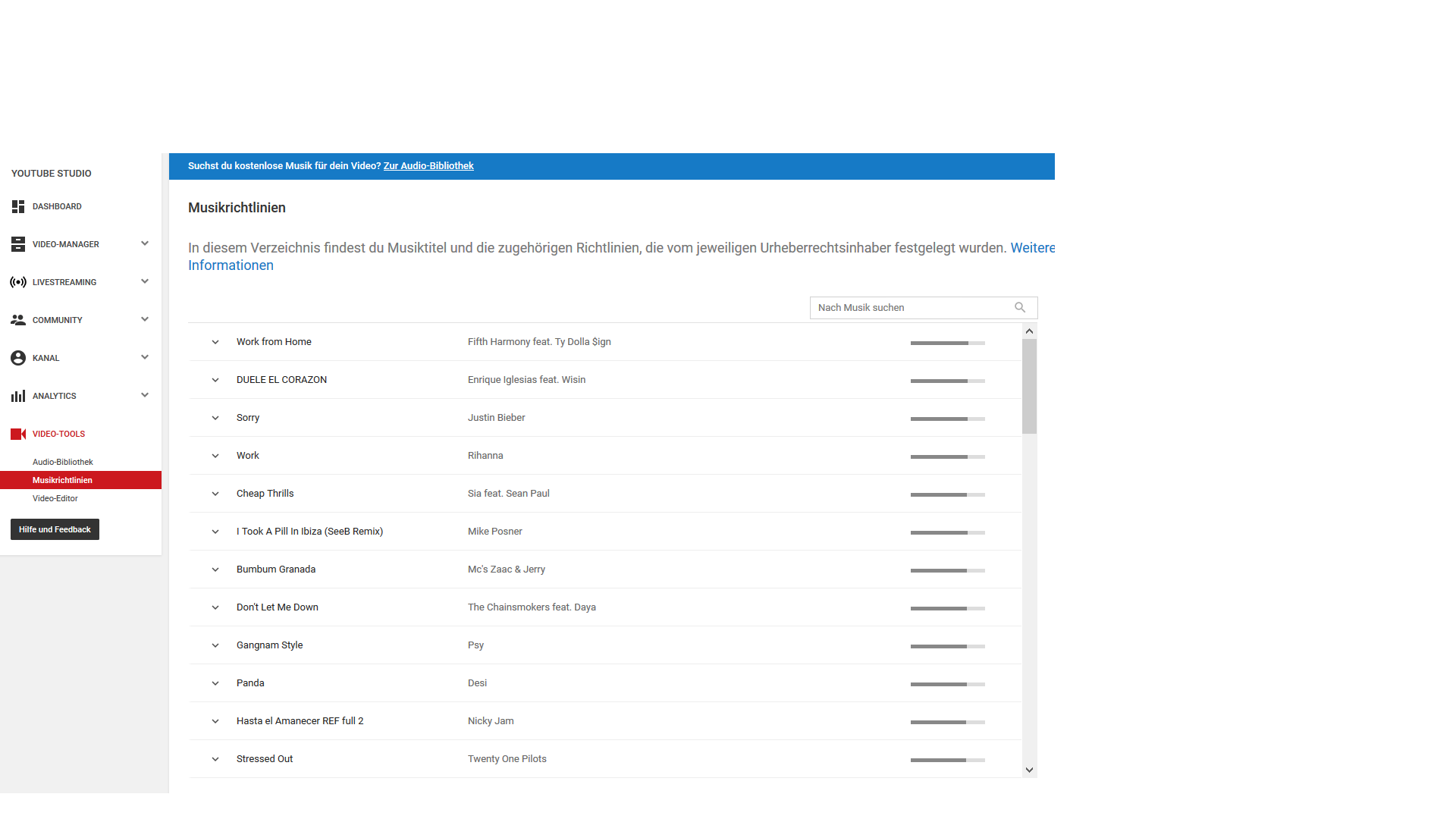Expand the Analytics sidebar menu chevron
The image size is (1456, 819).
pos(145,395)
